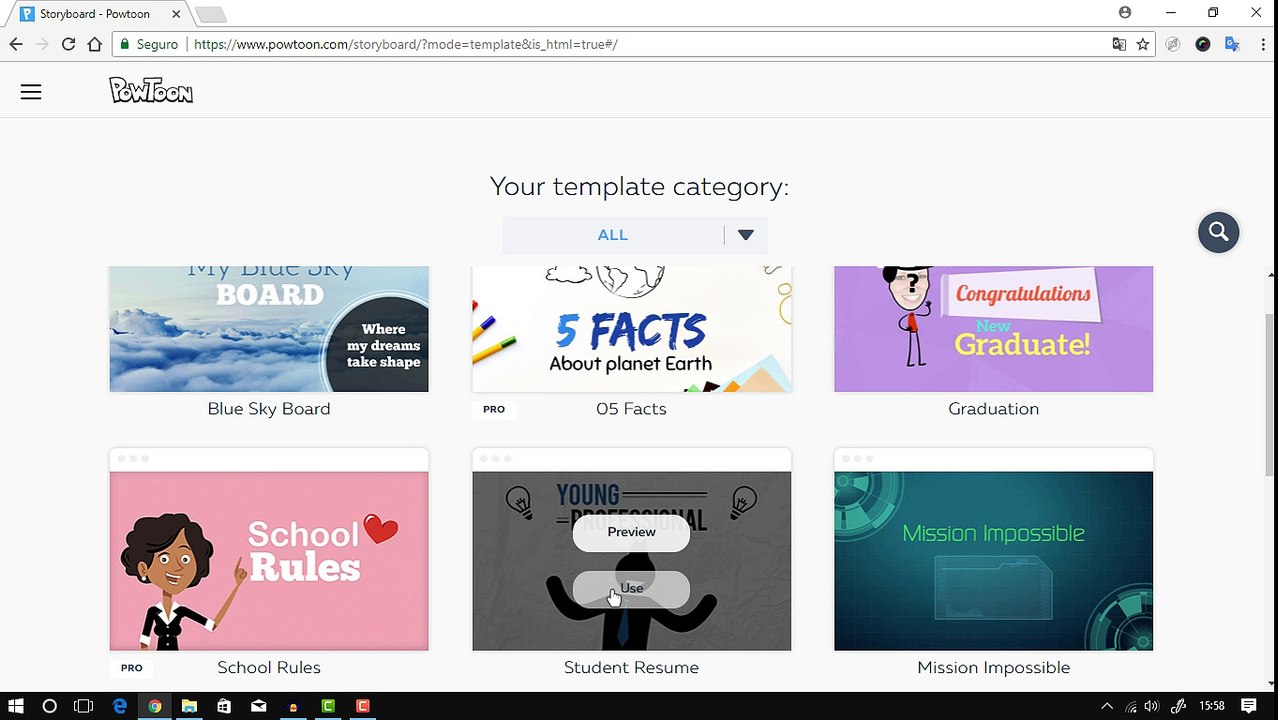Launch Microsoft Edge from taskbar
Viewport: 1278px width, 720px height.
click(120, 706)
